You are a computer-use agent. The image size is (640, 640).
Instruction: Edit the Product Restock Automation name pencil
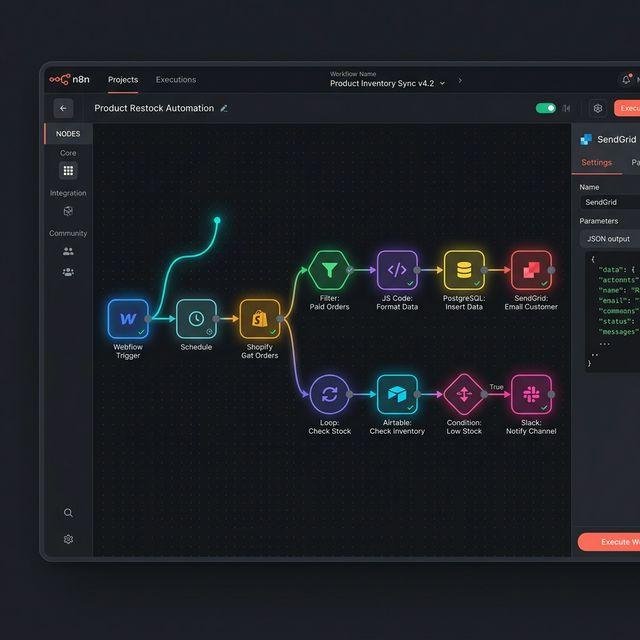224,108
